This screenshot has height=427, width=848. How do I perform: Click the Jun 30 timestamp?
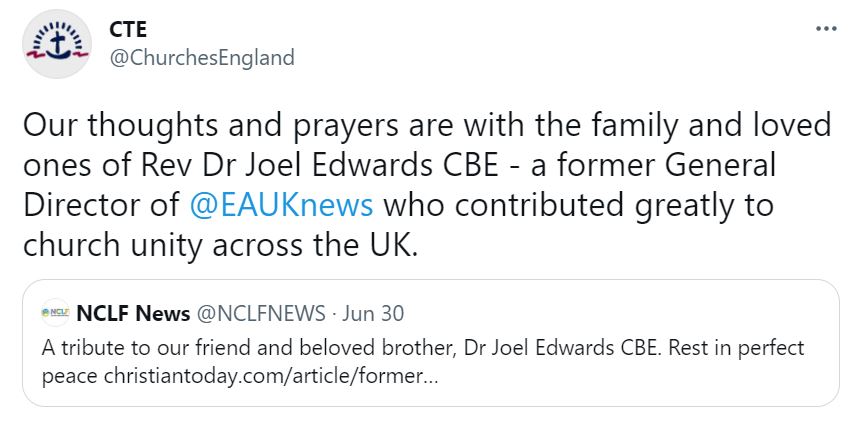(x=373, y=314)
